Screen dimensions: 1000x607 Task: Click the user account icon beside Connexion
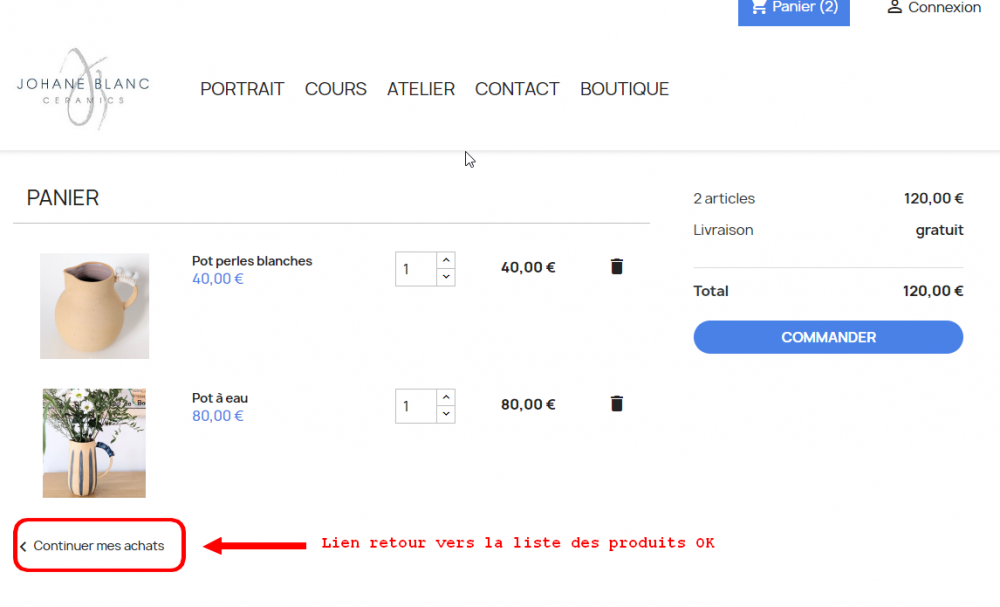tap(895, 7)
